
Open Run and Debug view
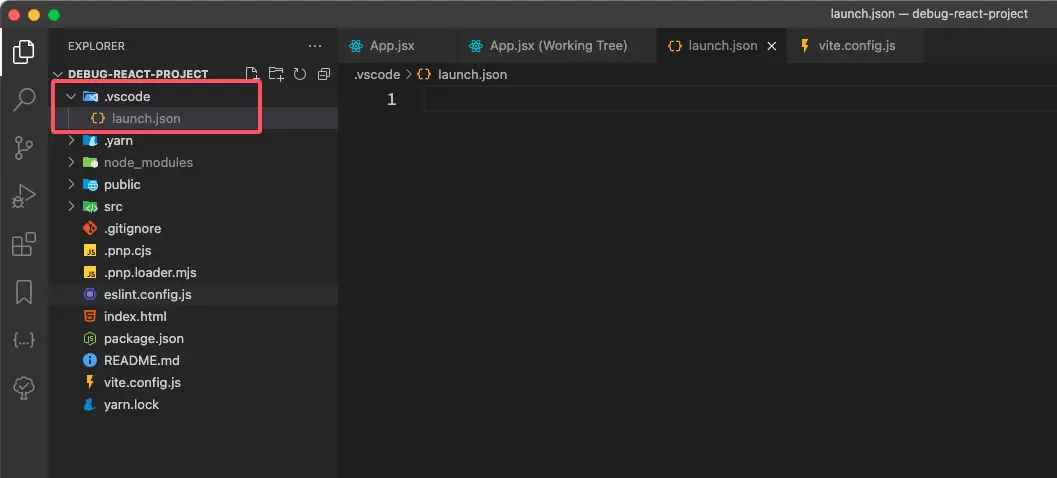click(24, 196)
